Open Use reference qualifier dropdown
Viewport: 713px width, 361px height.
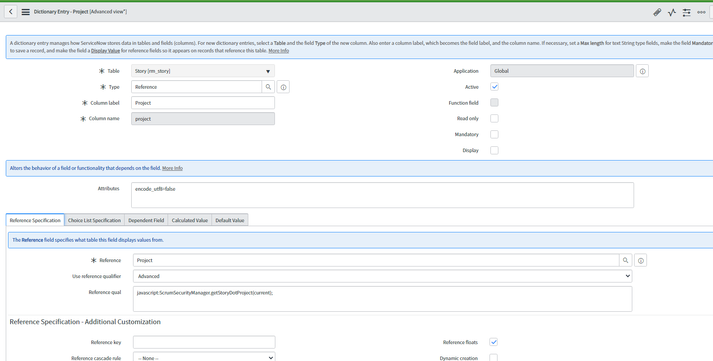point(382,276)
